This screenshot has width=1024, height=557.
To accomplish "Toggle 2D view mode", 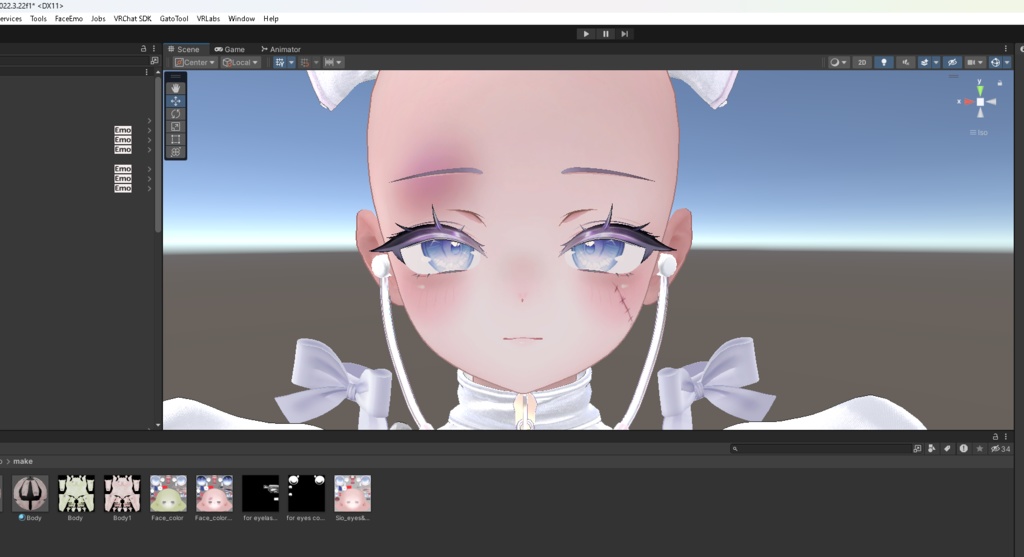I will pos(862,63).
